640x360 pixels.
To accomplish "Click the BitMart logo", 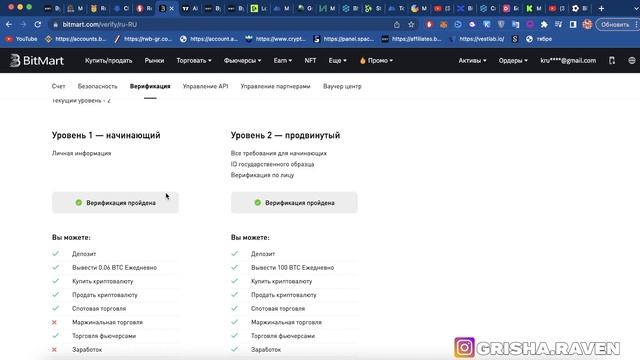I will (x=37, y=60).
